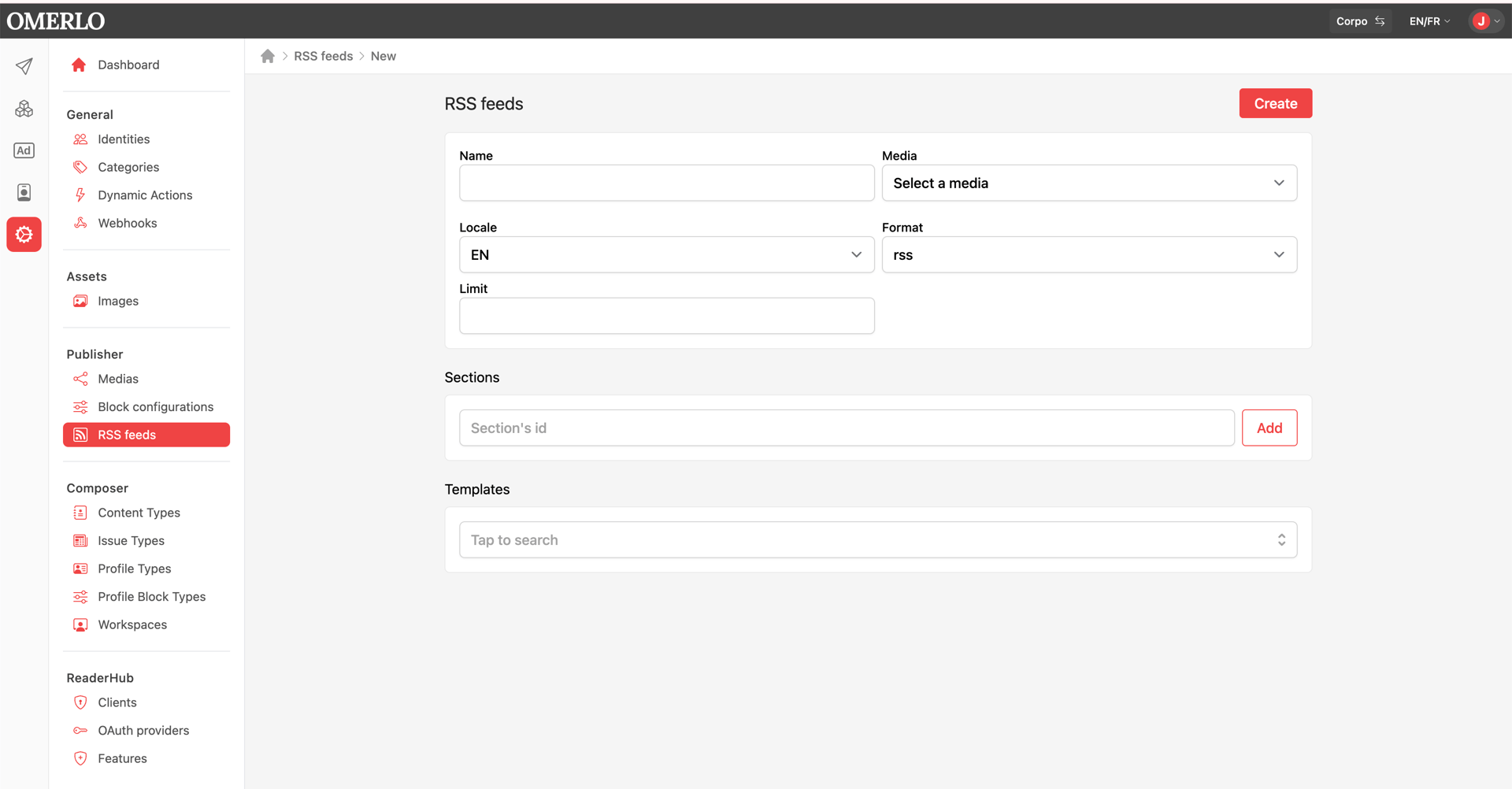Open Images in sidebar
Viewport: 1512px width, 789px height.
[118, 301]
